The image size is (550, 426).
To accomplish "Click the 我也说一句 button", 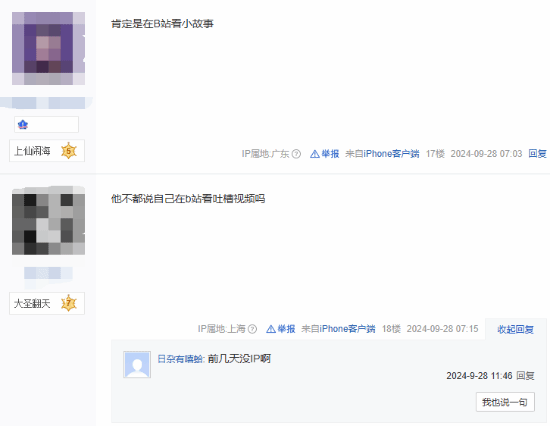I will (505, 402).
